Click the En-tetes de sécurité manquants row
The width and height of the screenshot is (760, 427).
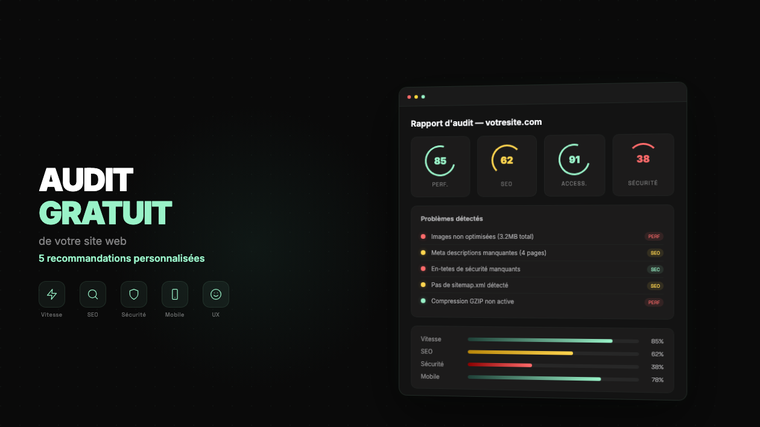tap(542, 269)
